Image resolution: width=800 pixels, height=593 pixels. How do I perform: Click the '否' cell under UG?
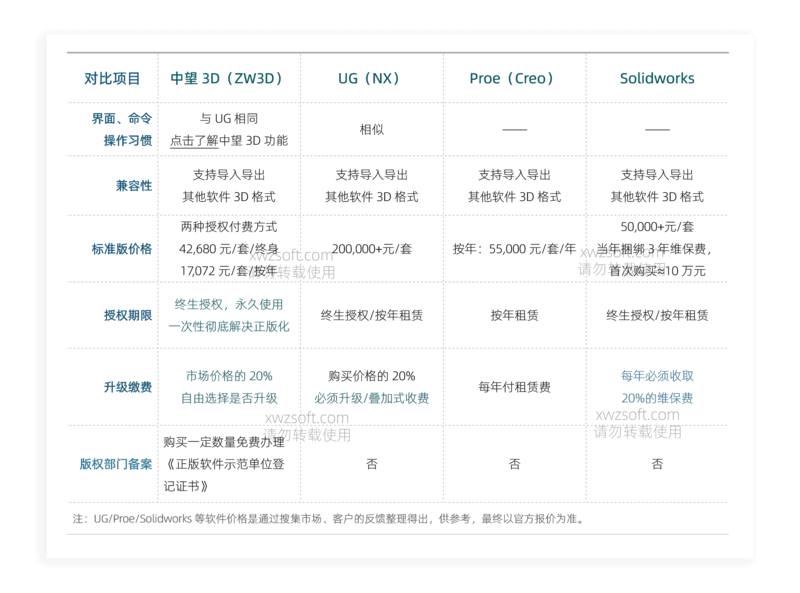click(x=371, y=464)
